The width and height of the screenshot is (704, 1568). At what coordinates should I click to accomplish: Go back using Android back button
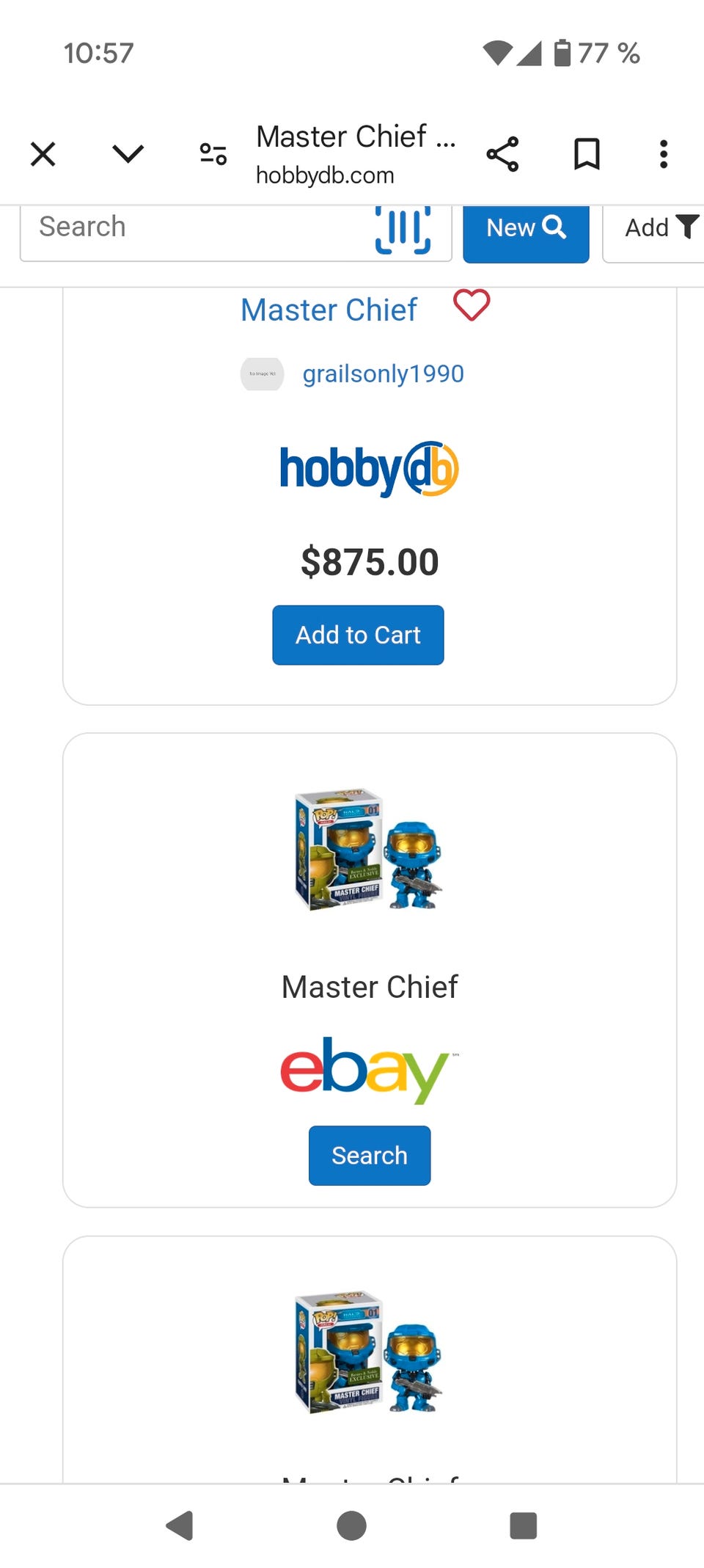click(180, 1525)
